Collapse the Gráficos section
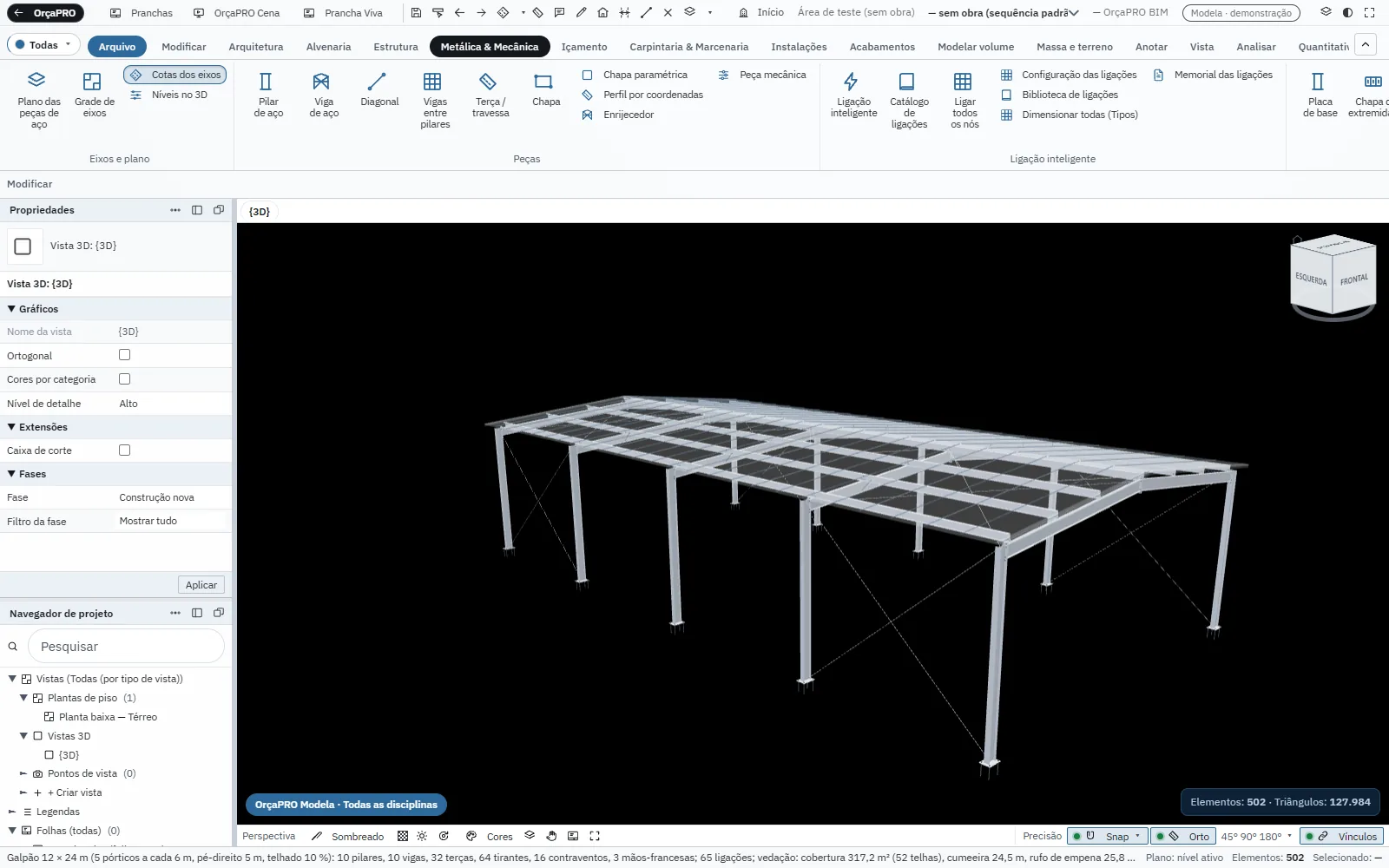The image size is (1389, 868). pos(12,309)
